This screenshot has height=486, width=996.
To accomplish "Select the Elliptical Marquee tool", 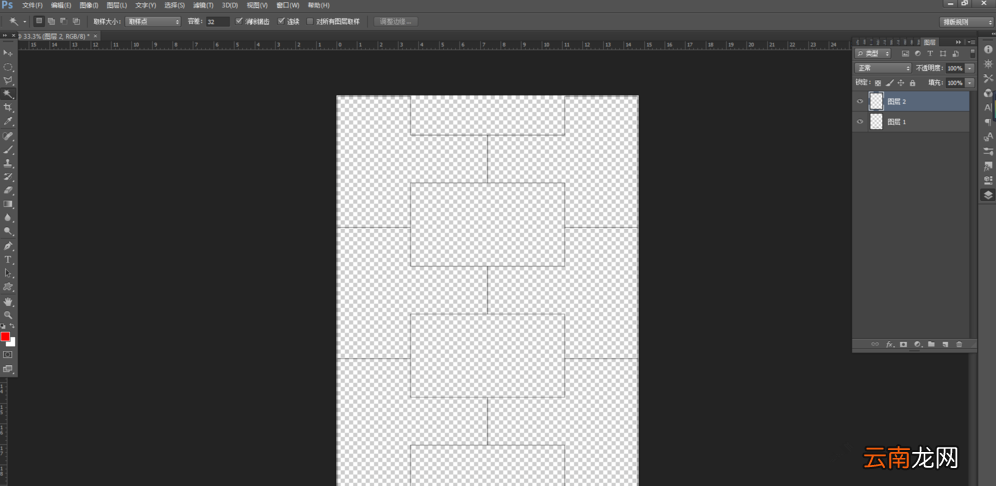I will point(8,67).
